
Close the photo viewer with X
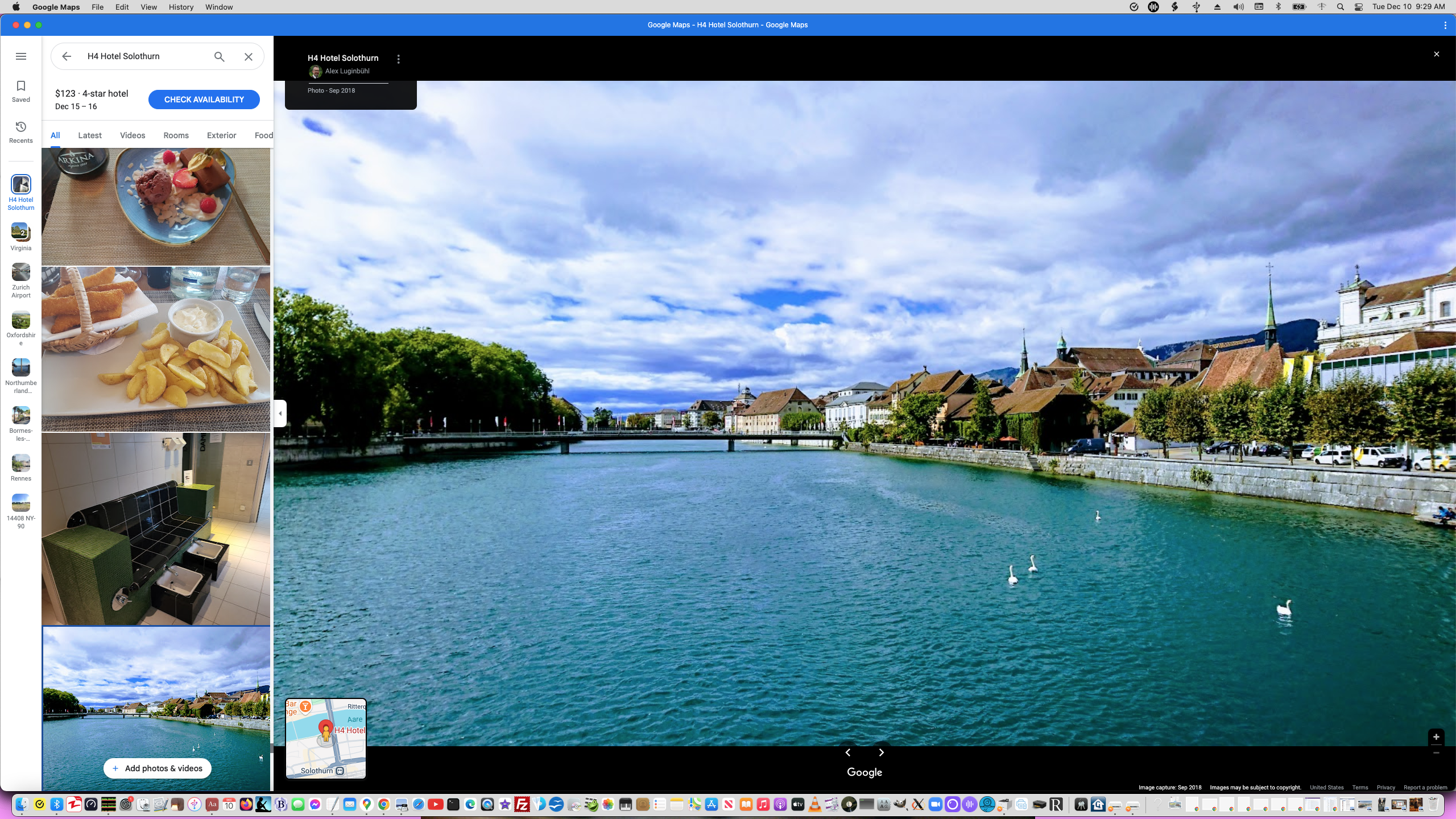click(1436, 54)
